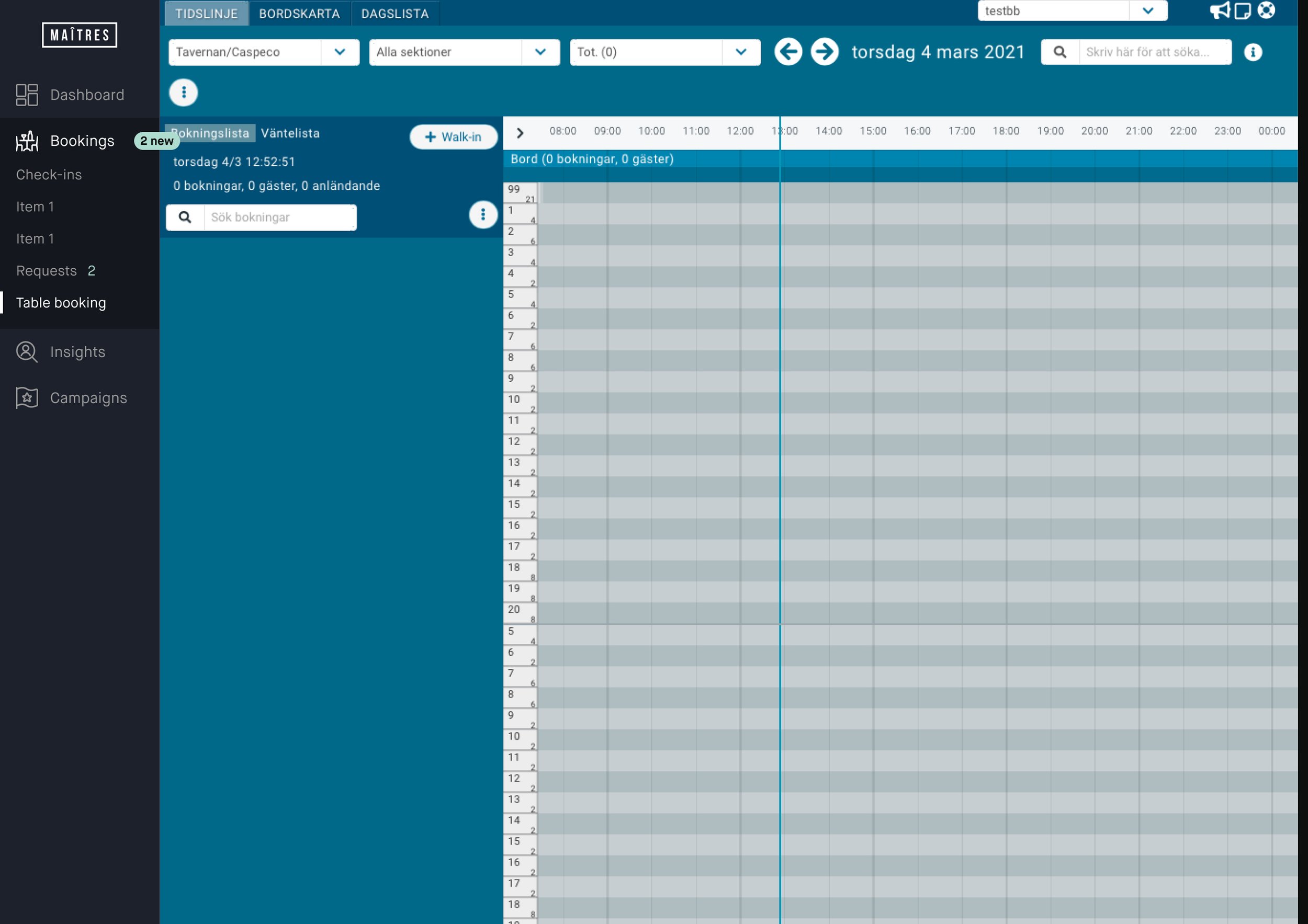Click magnifier icon in top search box
The width and height of the screenshot is (1308, 924).
click(1059, 52)
